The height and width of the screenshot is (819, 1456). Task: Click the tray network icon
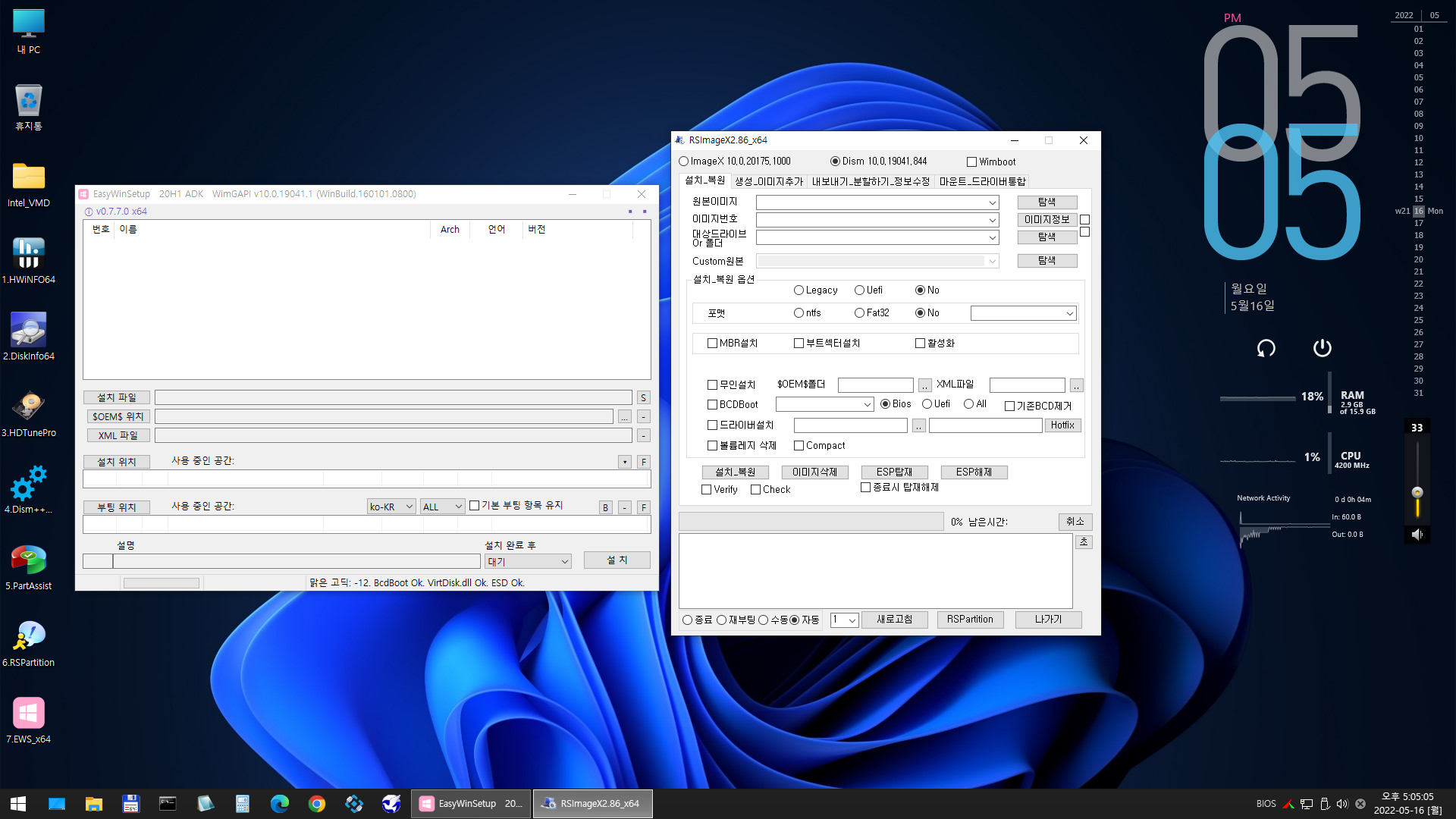click(1306, 804)
